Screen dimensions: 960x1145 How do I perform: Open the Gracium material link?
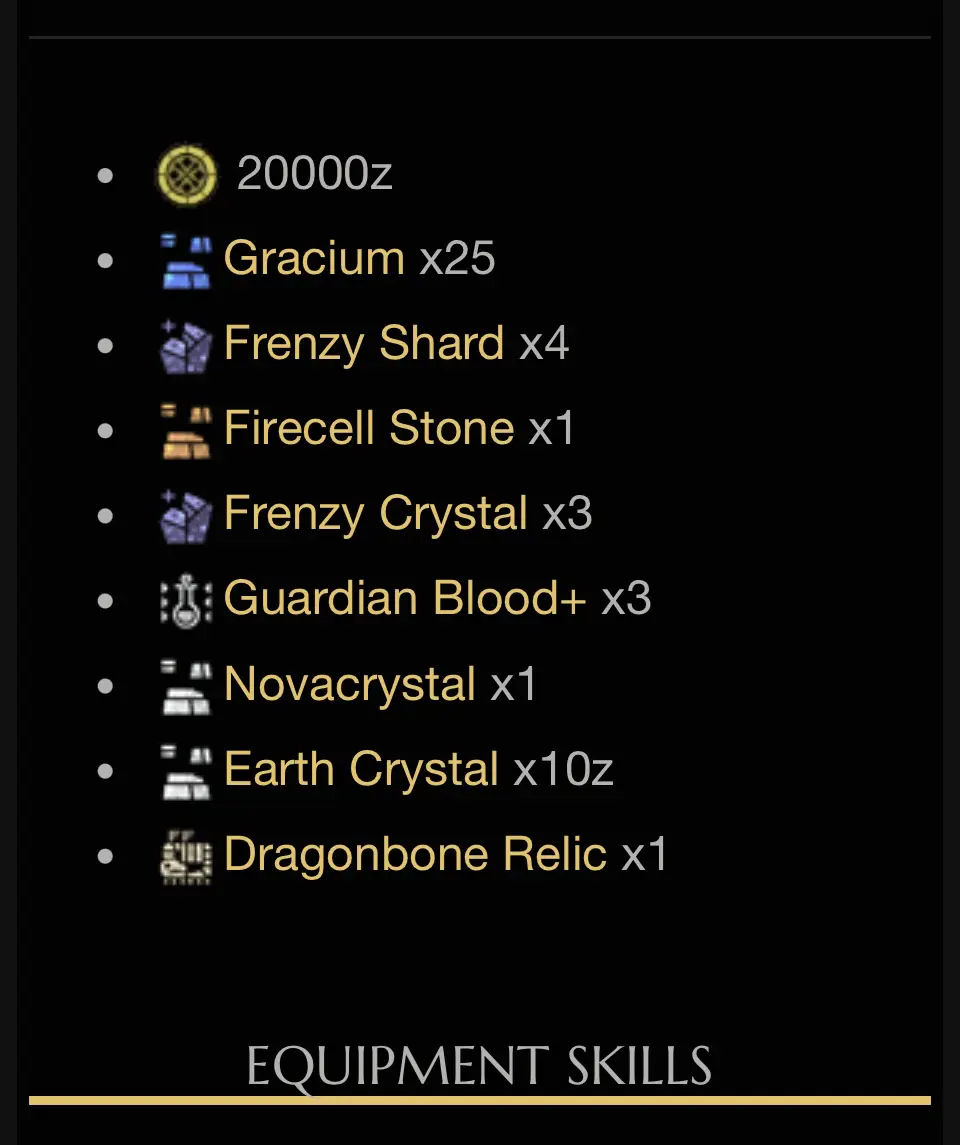point(315,259)
